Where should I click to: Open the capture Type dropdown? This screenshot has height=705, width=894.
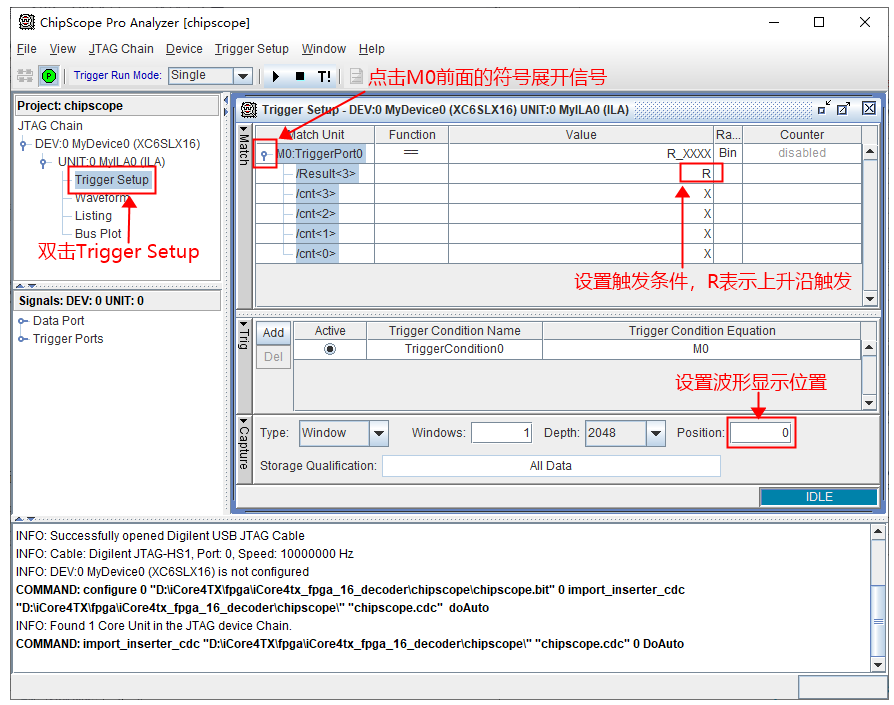coord(379,433)
